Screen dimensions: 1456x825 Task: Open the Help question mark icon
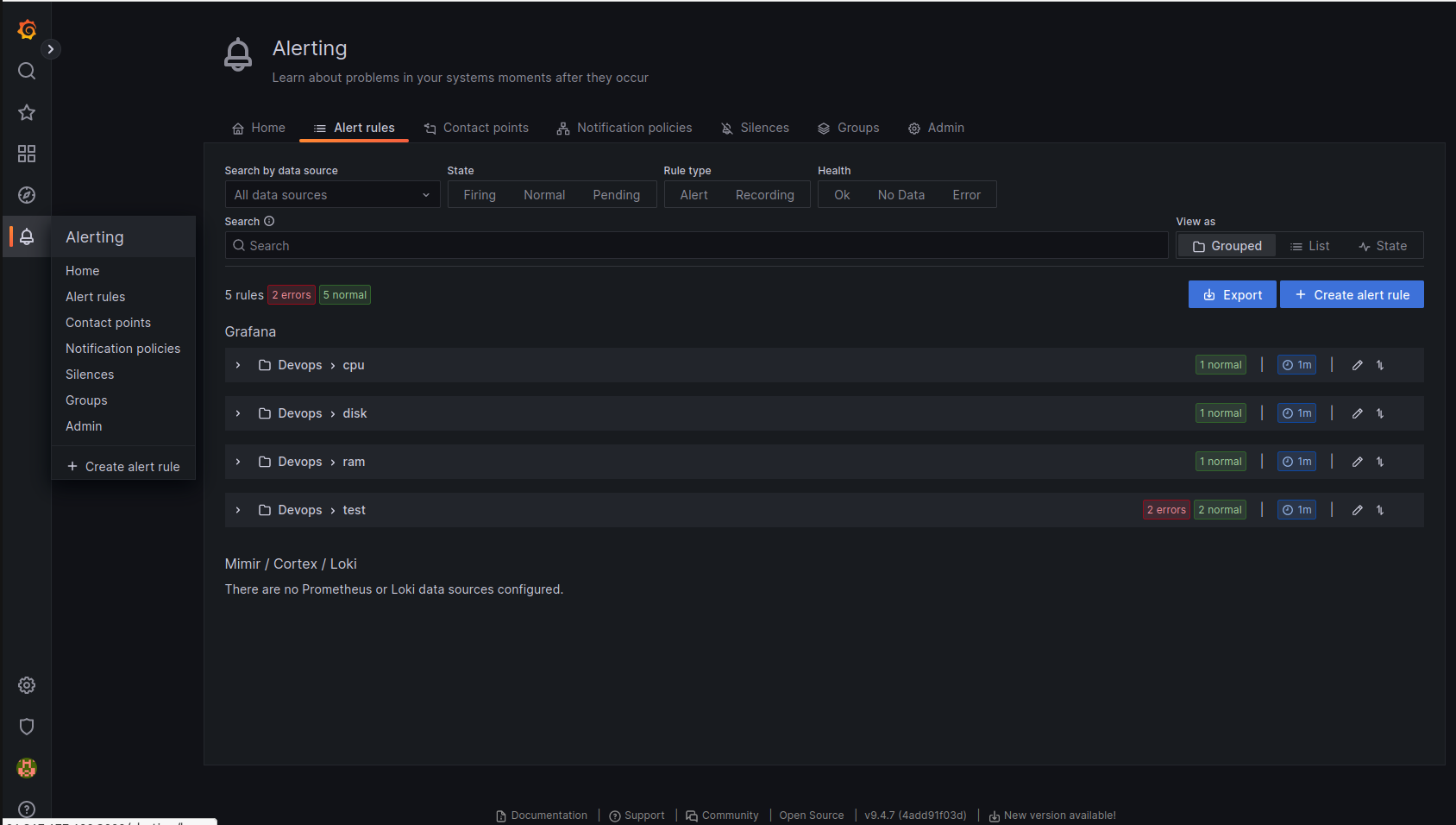27,809
